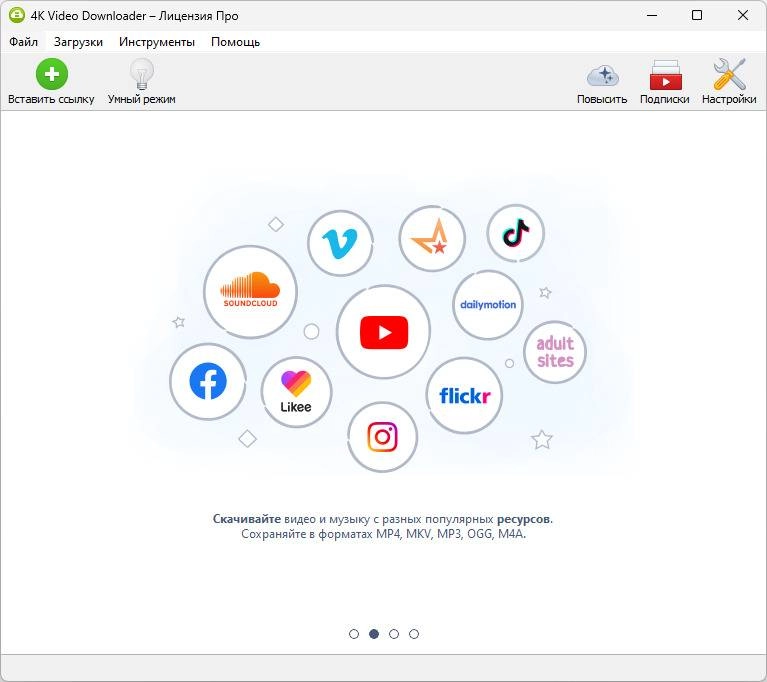Open the Повысить cloud icon

click(x=603, y=76)
